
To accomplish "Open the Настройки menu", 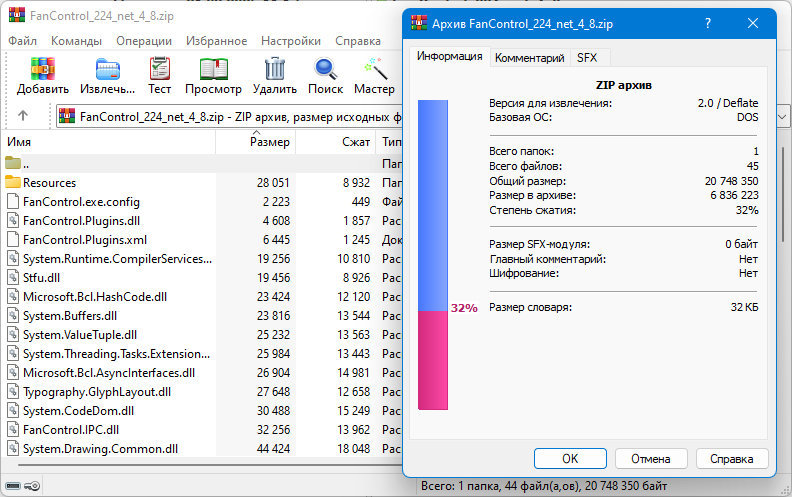I will tap(291, 41).
